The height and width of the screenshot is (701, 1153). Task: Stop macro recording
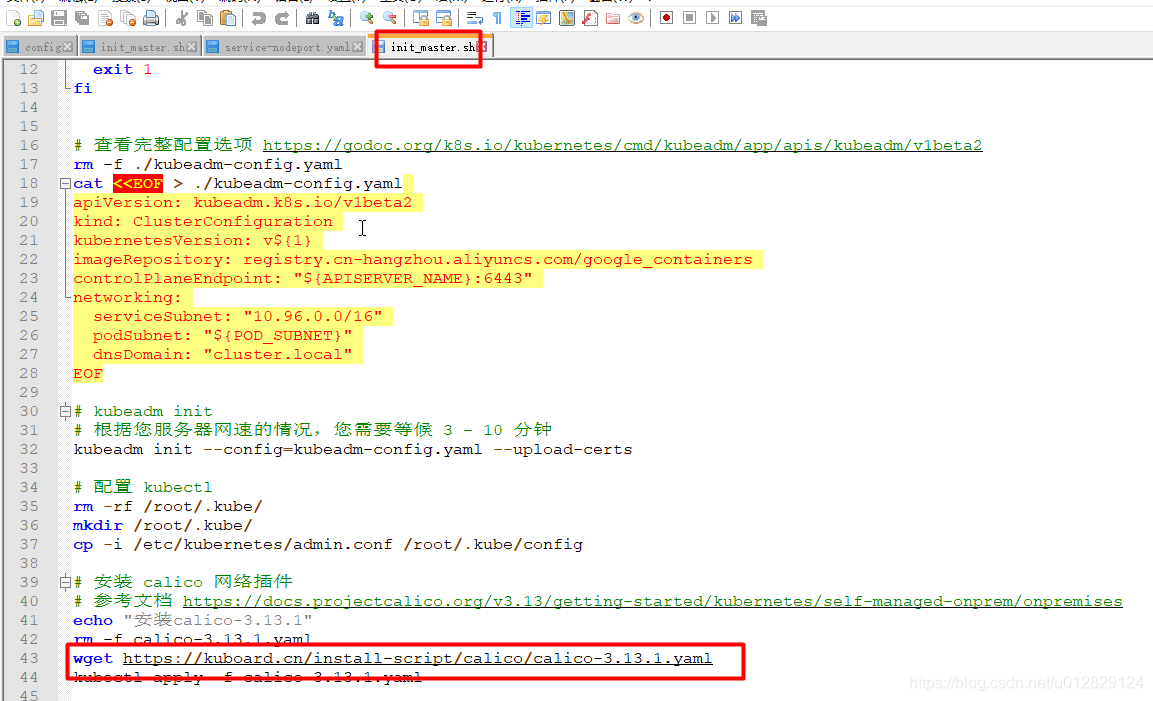[689, 18]
